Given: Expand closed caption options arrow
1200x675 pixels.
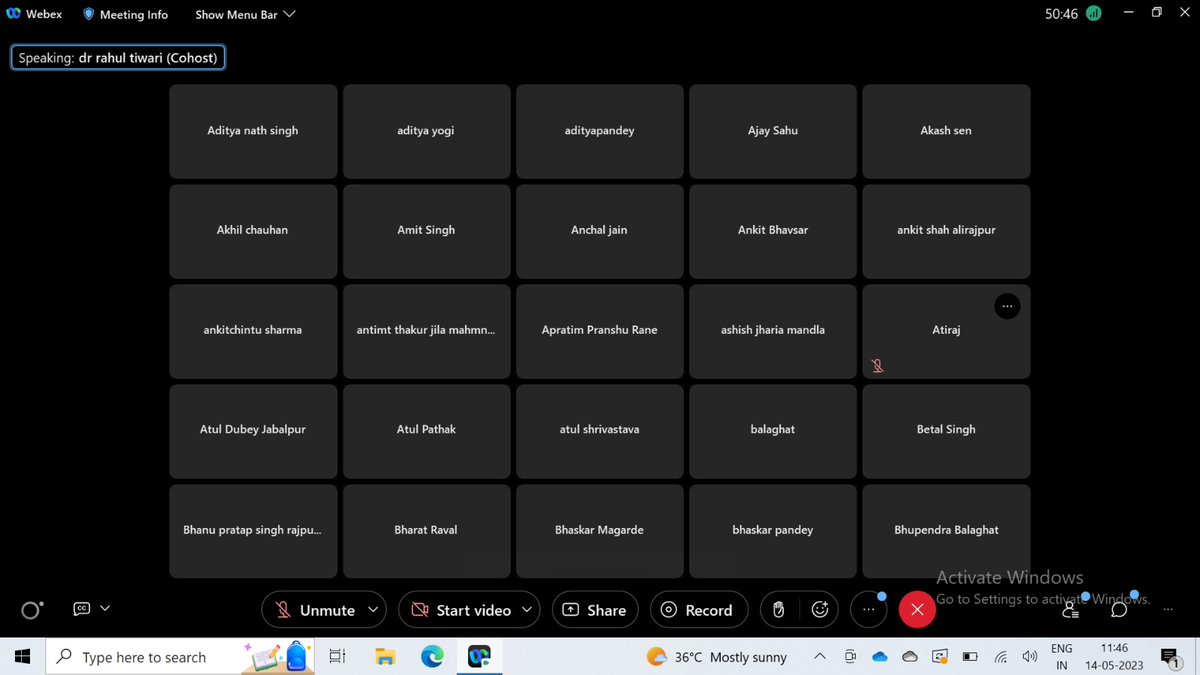Looking at the screenshot, I should coord(105,608).
